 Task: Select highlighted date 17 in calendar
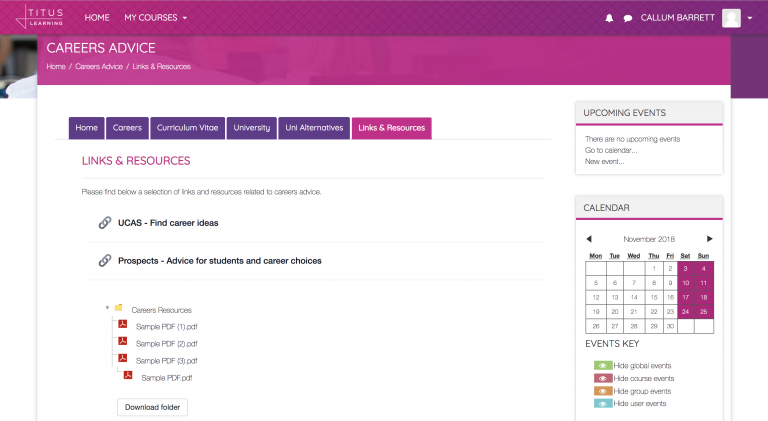685,297
